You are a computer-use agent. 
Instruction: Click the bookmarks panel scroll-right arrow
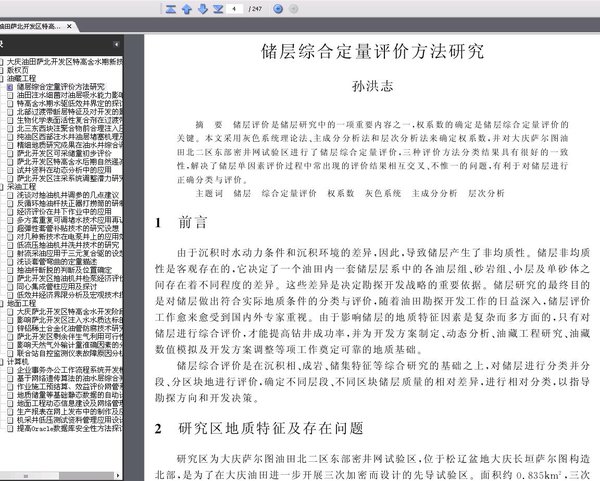coord(117,476)
